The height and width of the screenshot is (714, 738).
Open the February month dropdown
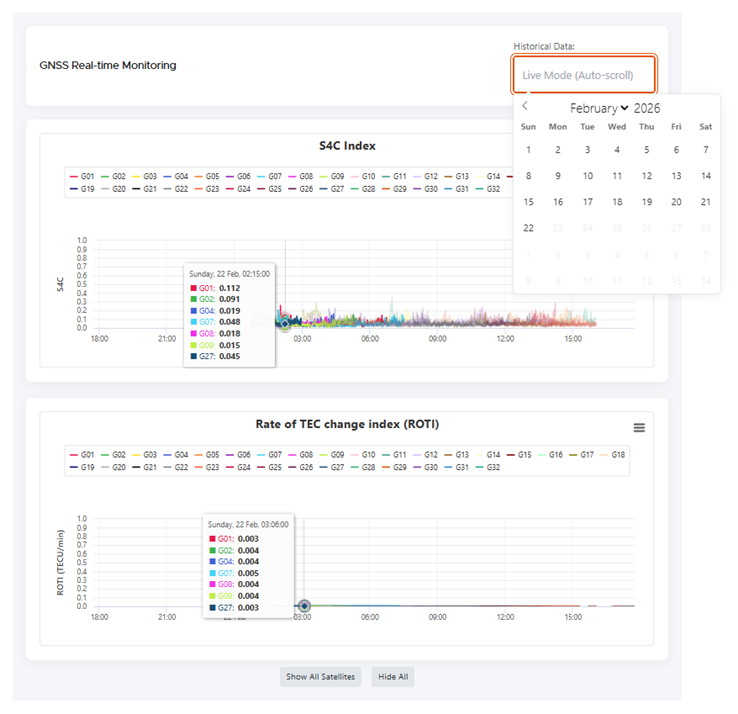pyautogui.click(x=599, y=108)
